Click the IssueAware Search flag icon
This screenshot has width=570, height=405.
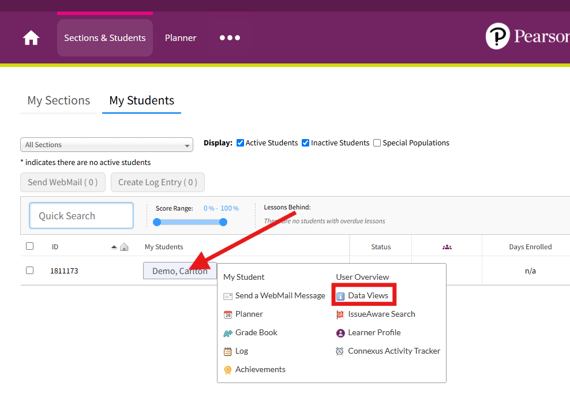pos(340,314)
